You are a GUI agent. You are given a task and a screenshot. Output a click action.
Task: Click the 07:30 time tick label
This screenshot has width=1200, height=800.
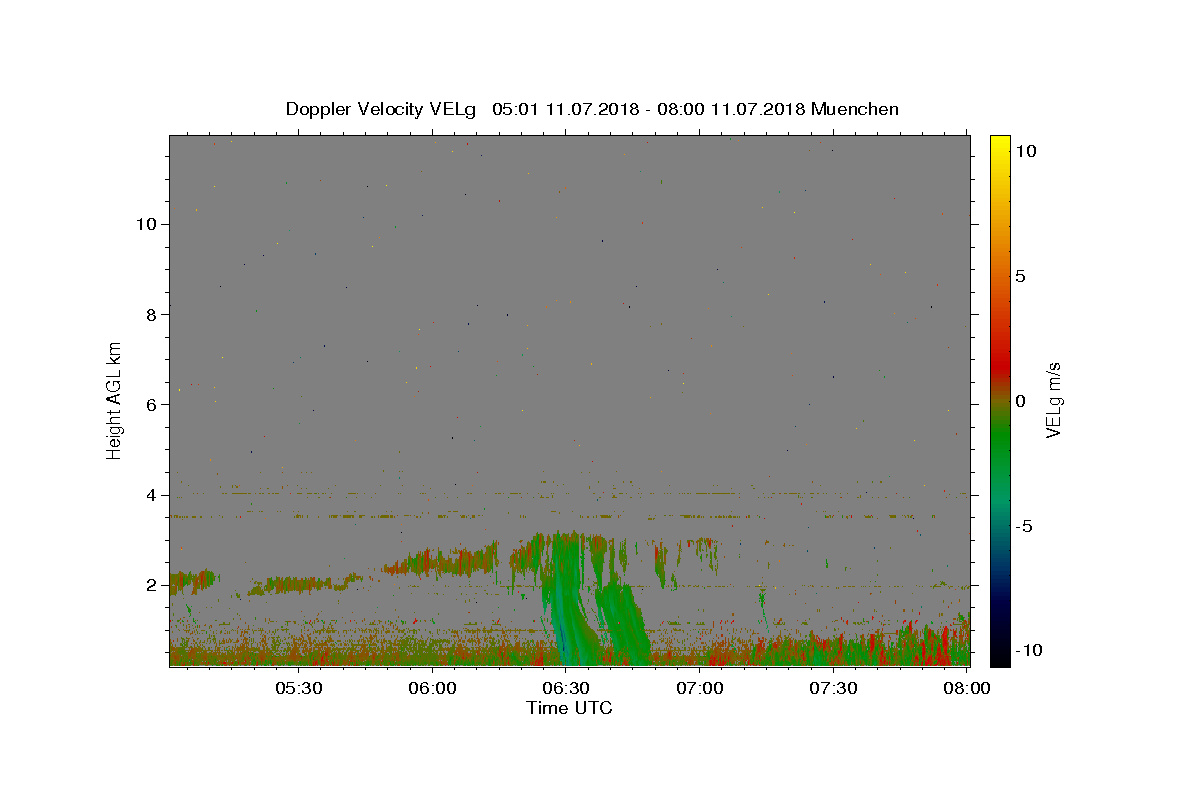tap(833, 689)
